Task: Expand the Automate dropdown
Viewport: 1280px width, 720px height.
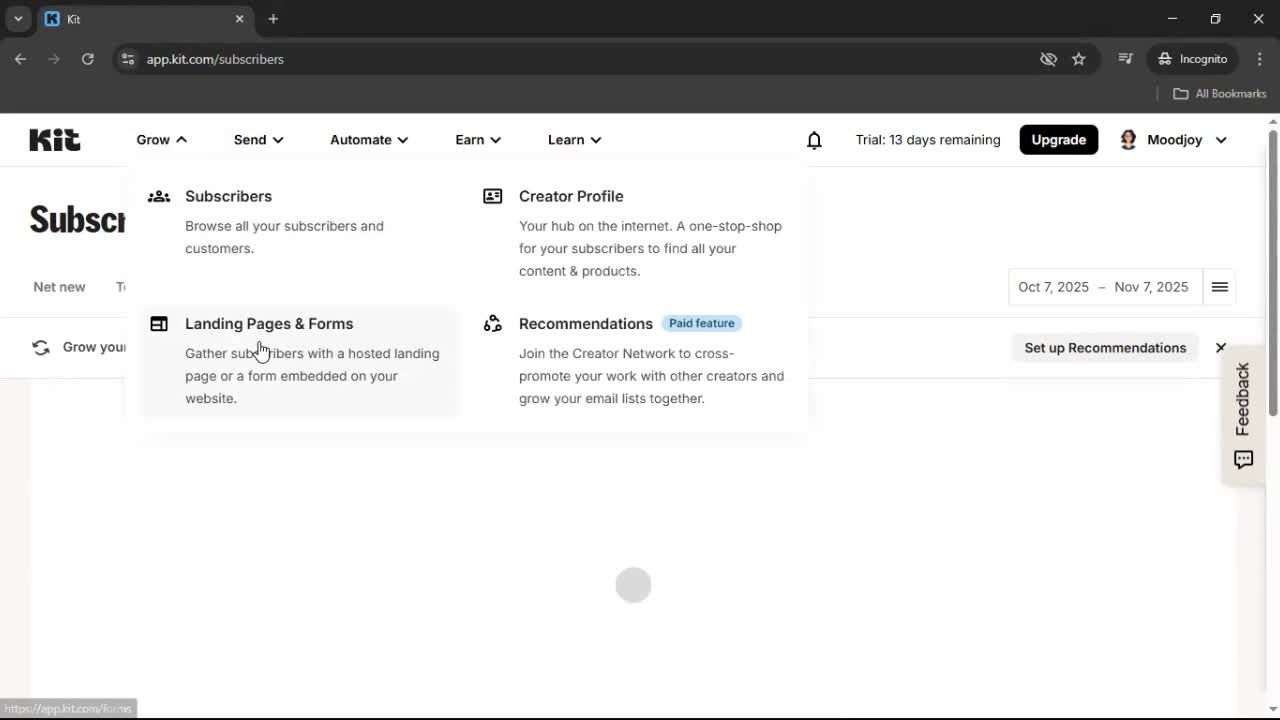Action: point(368,140)
